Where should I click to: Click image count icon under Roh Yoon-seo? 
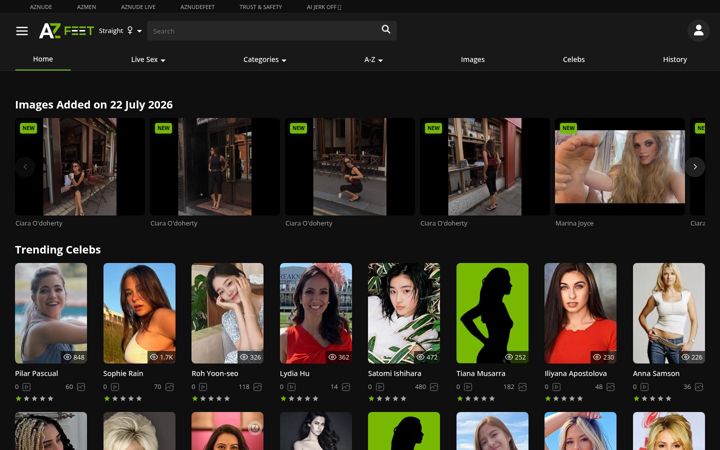point(258,387)
